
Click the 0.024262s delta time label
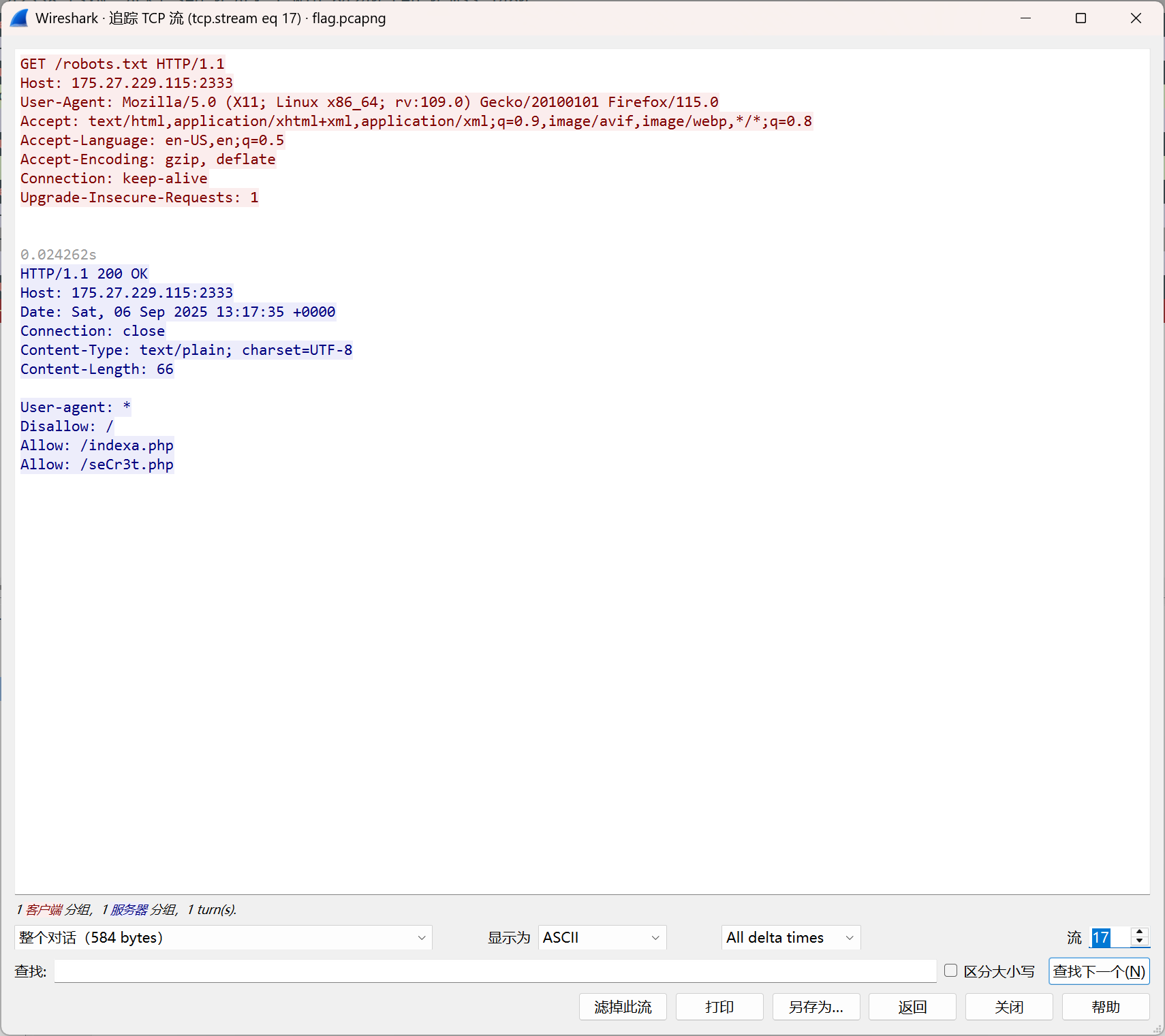click(59, 255)
